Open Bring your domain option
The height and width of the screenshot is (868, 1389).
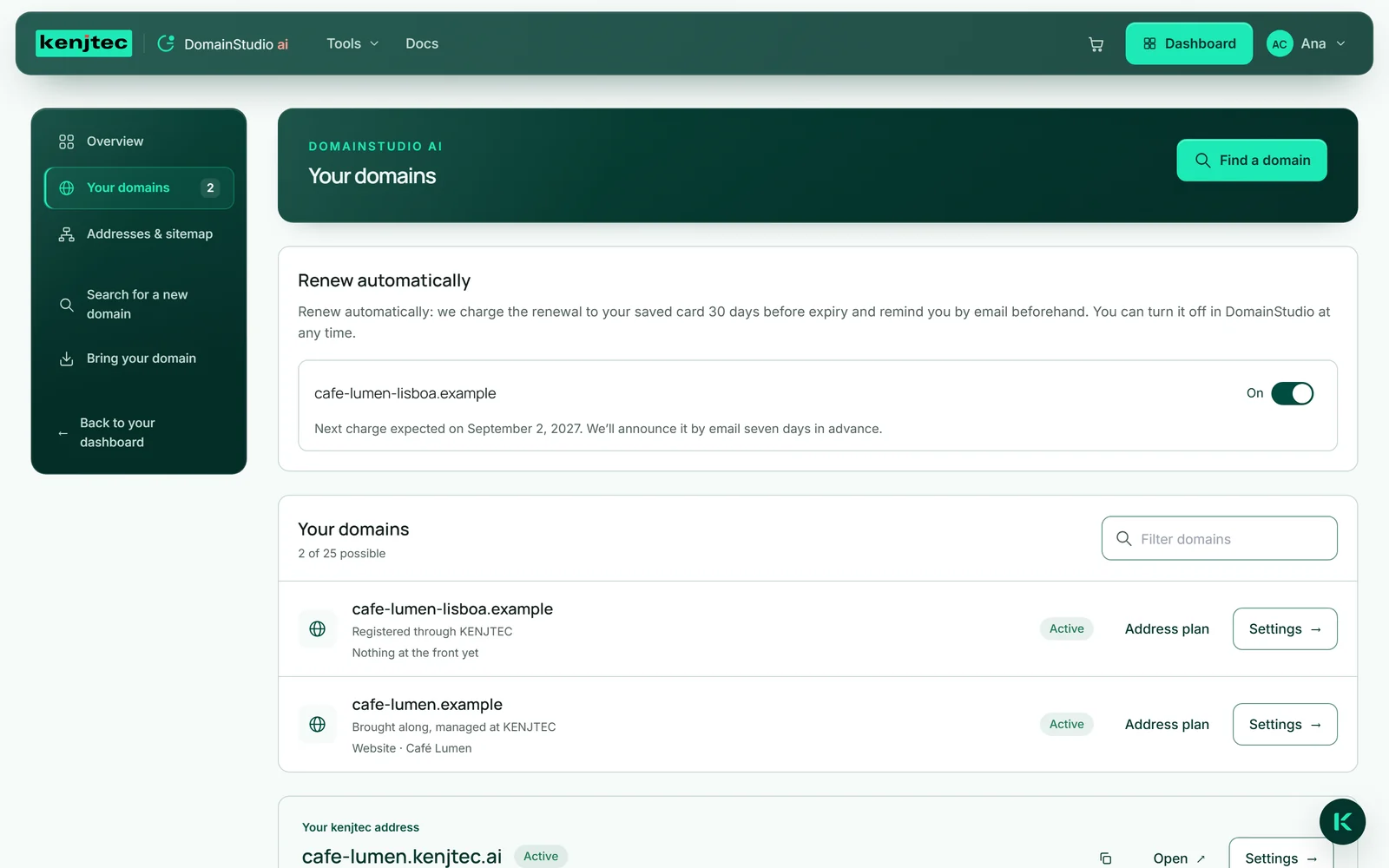pos(139,358)
